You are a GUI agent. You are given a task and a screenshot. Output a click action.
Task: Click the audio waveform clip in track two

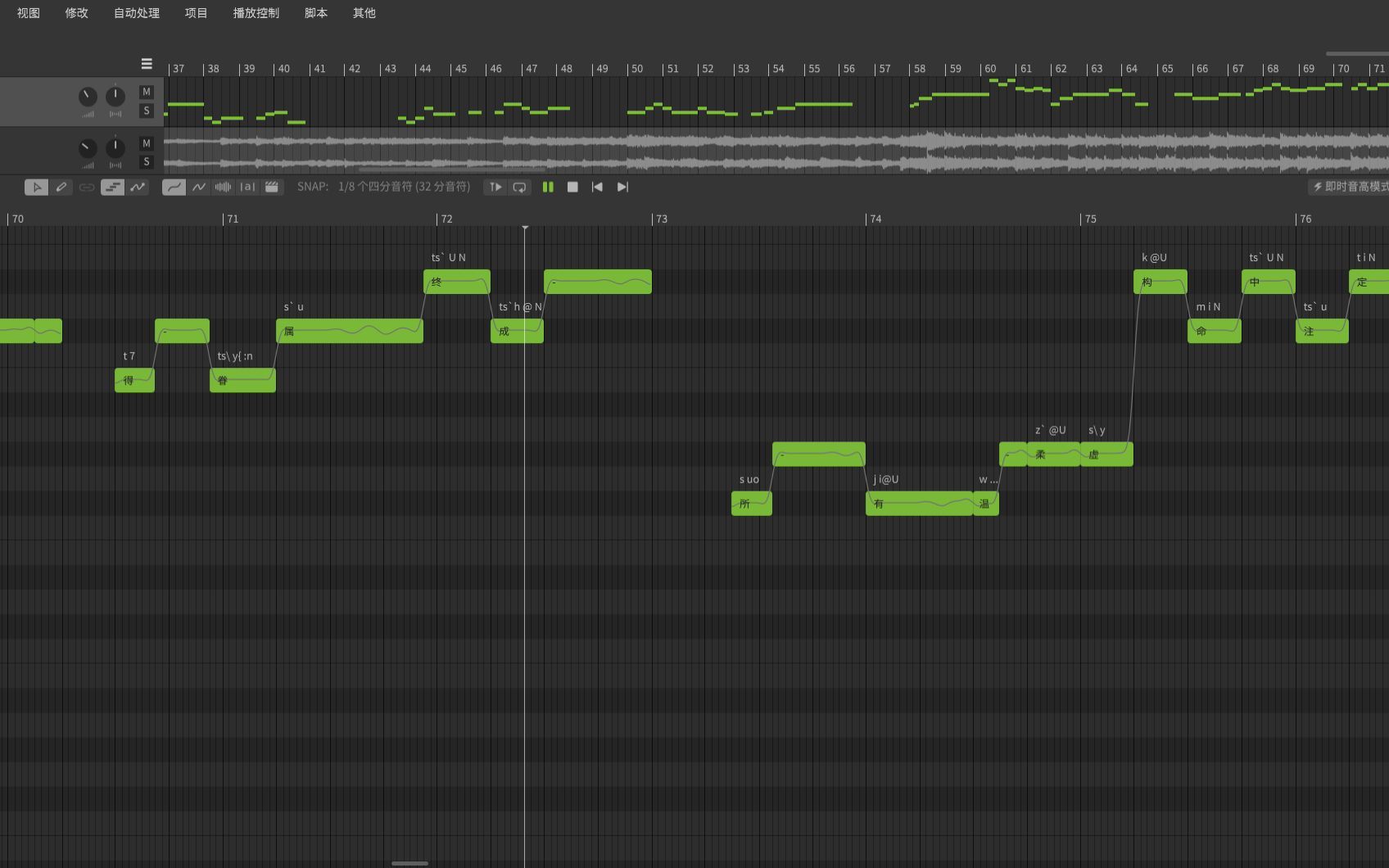(776, 151)
